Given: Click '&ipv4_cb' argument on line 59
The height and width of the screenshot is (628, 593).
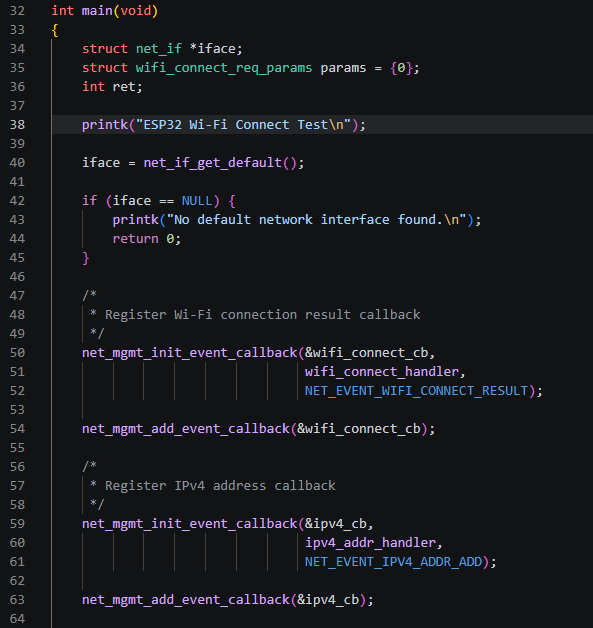Looking at the screenshot, I should point(336,524).
